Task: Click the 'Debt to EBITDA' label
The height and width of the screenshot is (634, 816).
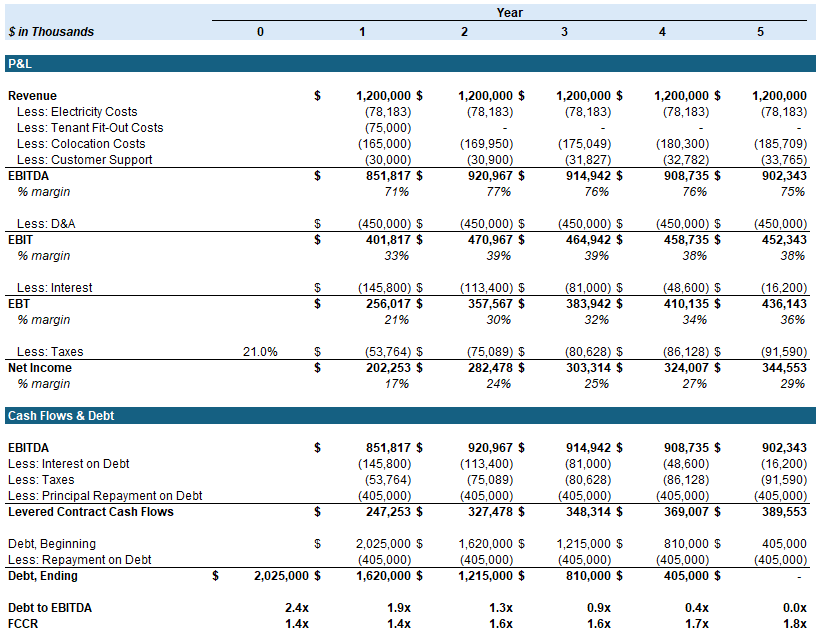Action: click(x=50, y=608)
